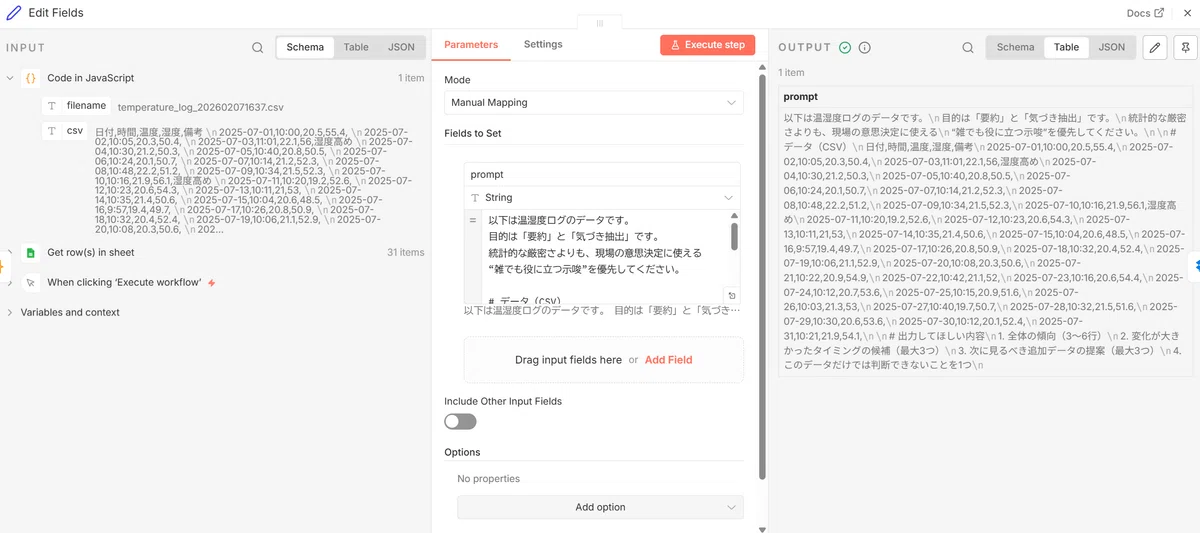
Task: Open the String type dropdown for prompt
Action: click(x=604, y=198)
